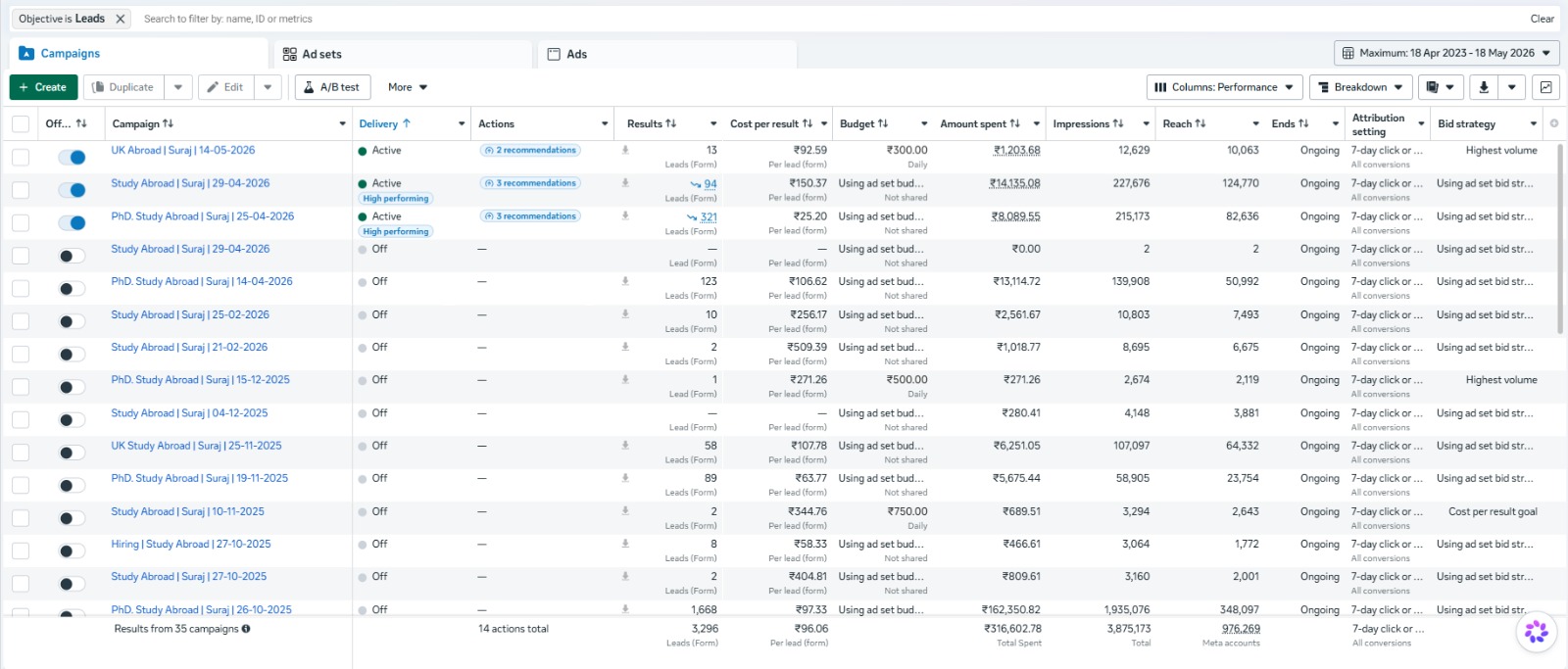Click the green Create button
Image resolution: width=1568 pixels, height=669 pixels.
43,87
